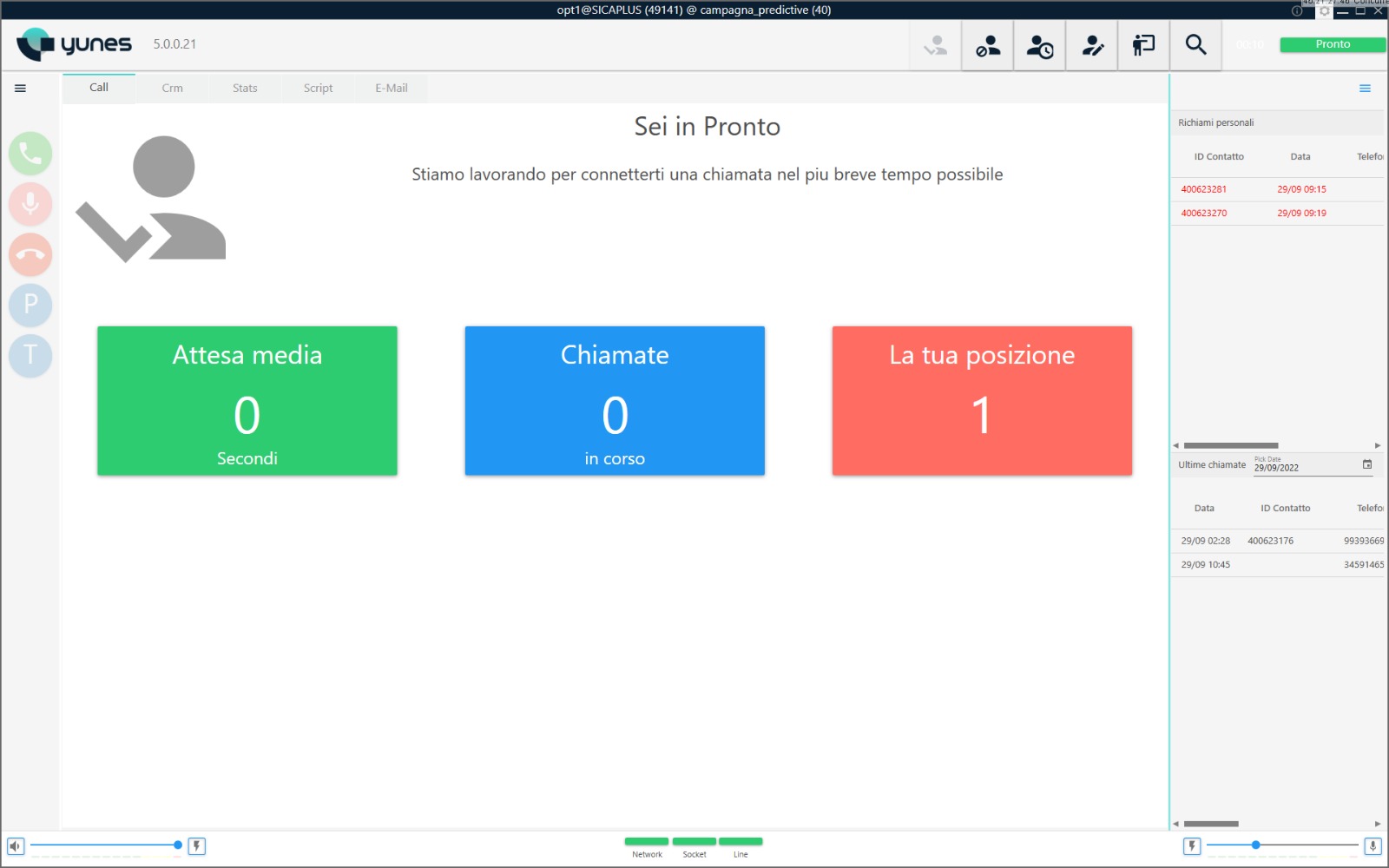The image size is (1389, 868).
Task: Toggle the lightning icon beside speaker slider
Action: [197, 845]
